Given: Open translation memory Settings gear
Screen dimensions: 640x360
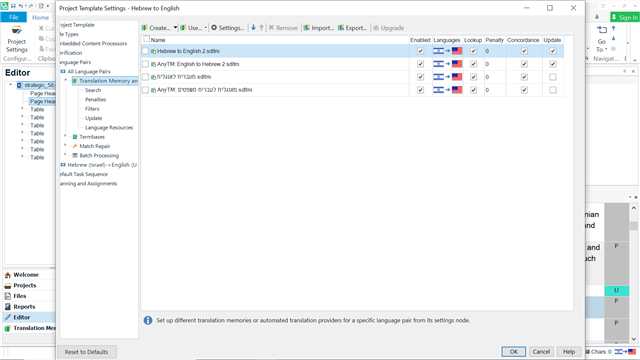Looking at the screenshot, I should [x=227, y=28].
